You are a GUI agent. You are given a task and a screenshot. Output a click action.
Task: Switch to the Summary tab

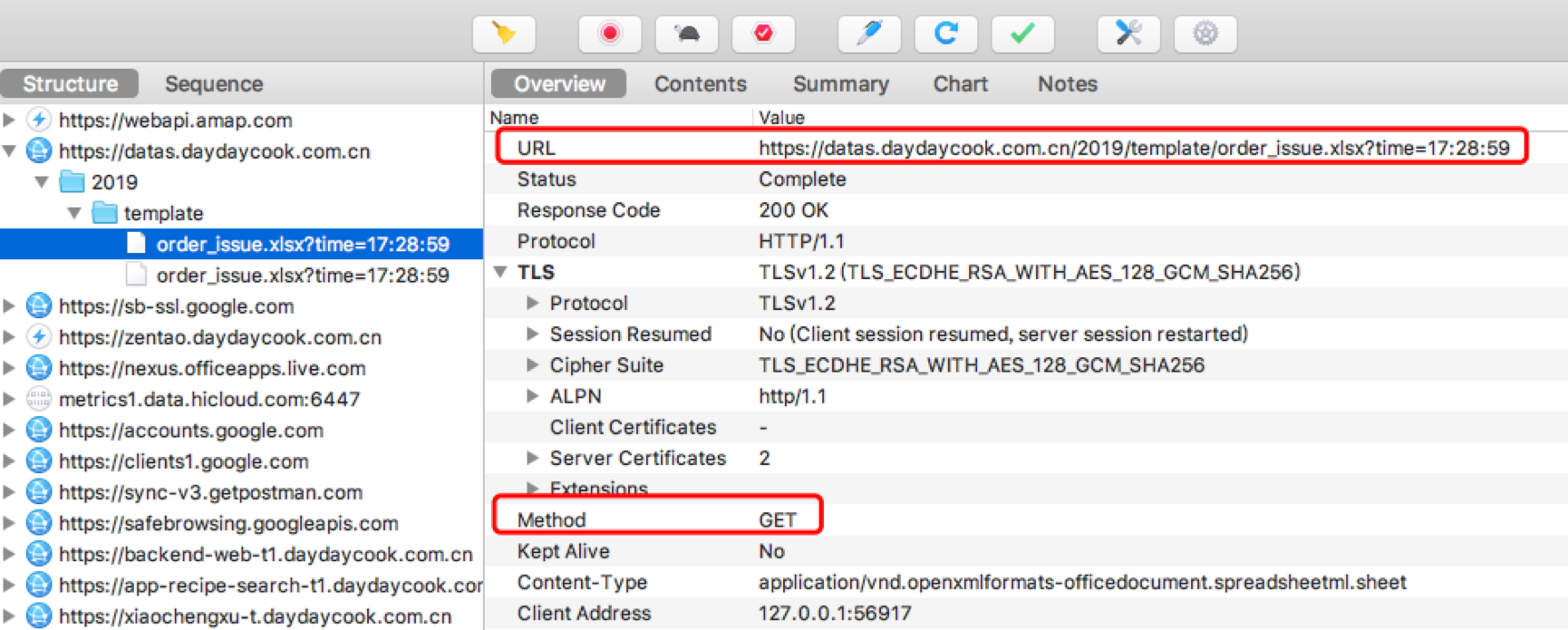click(x=840, y=84)
